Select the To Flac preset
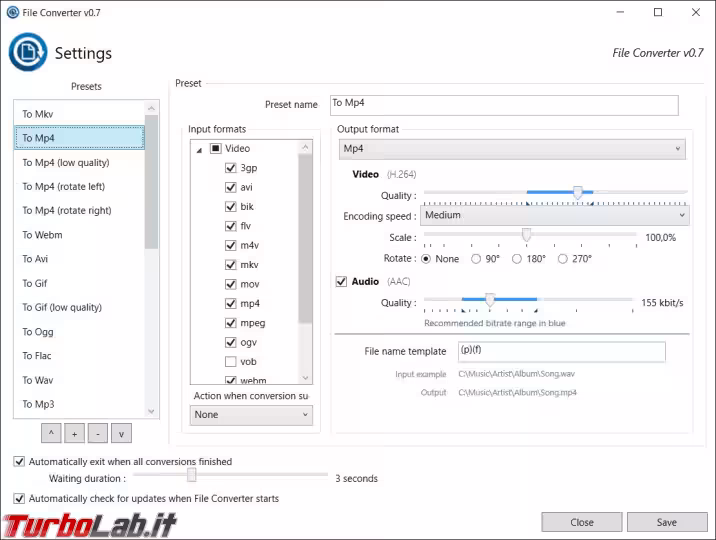Viewport: 716px width, 540px height. 79,356
